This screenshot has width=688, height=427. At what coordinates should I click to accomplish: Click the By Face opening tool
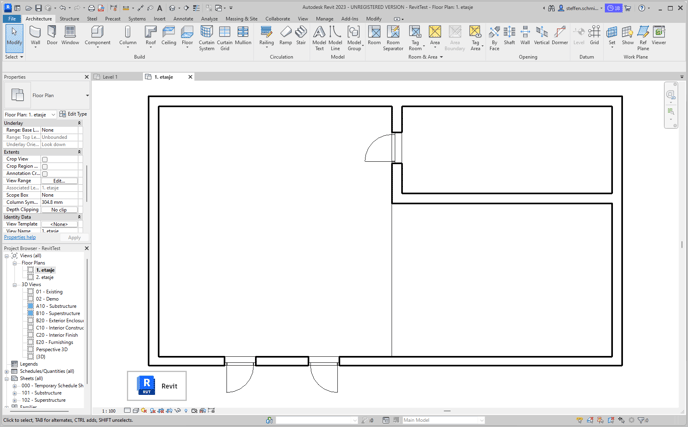(494, 38)
